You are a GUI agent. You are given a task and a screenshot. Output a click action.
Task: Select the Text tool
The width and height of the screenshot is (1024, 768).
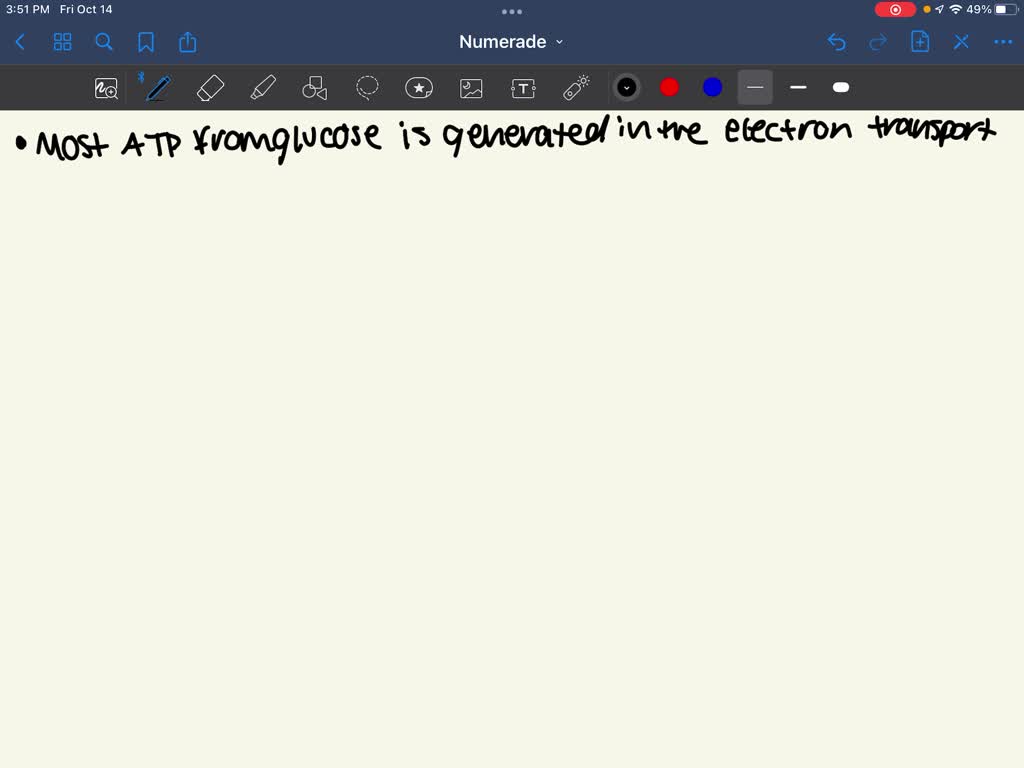tap(523, 88)
